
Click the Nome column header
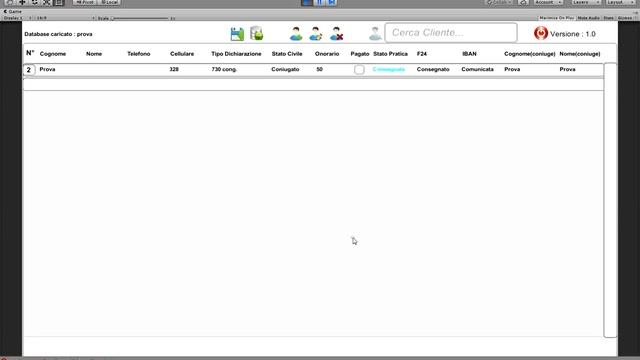94,54
